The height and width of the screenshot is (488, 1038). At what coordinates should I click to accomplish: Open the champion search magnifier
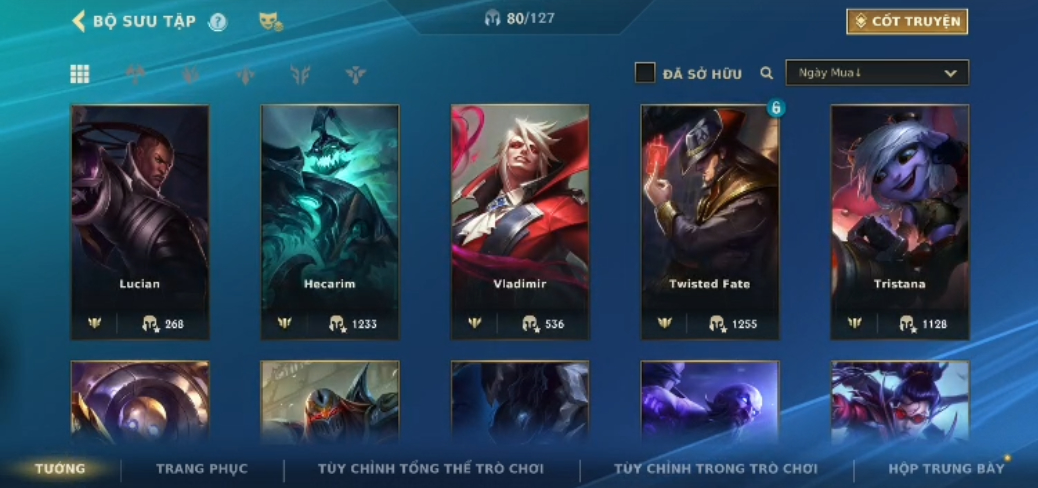coord(767,73)
